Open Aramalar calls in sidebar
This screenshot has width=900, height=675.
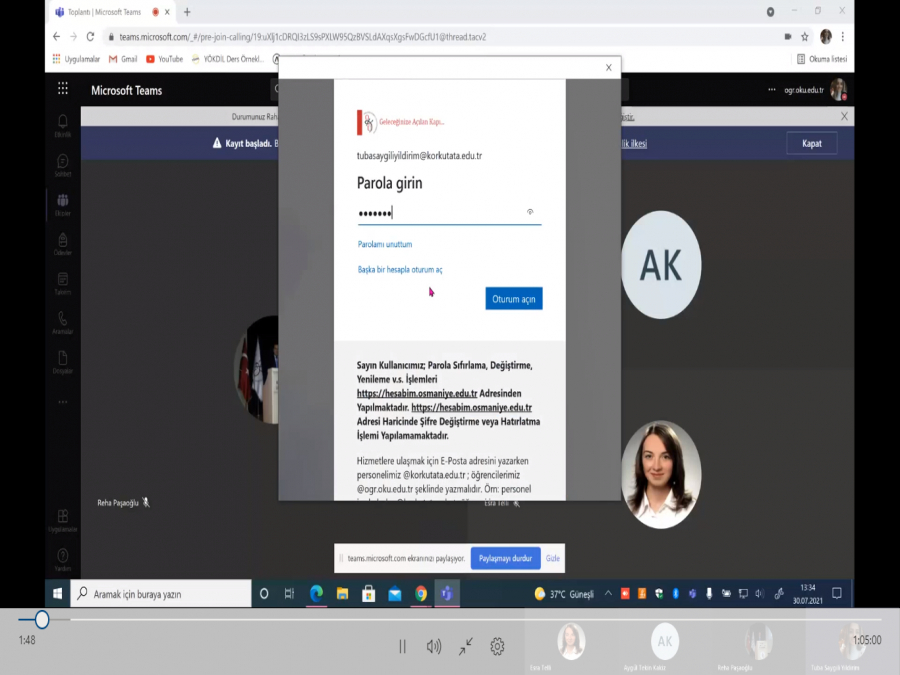pyautogui.click(x=63, y=323)
